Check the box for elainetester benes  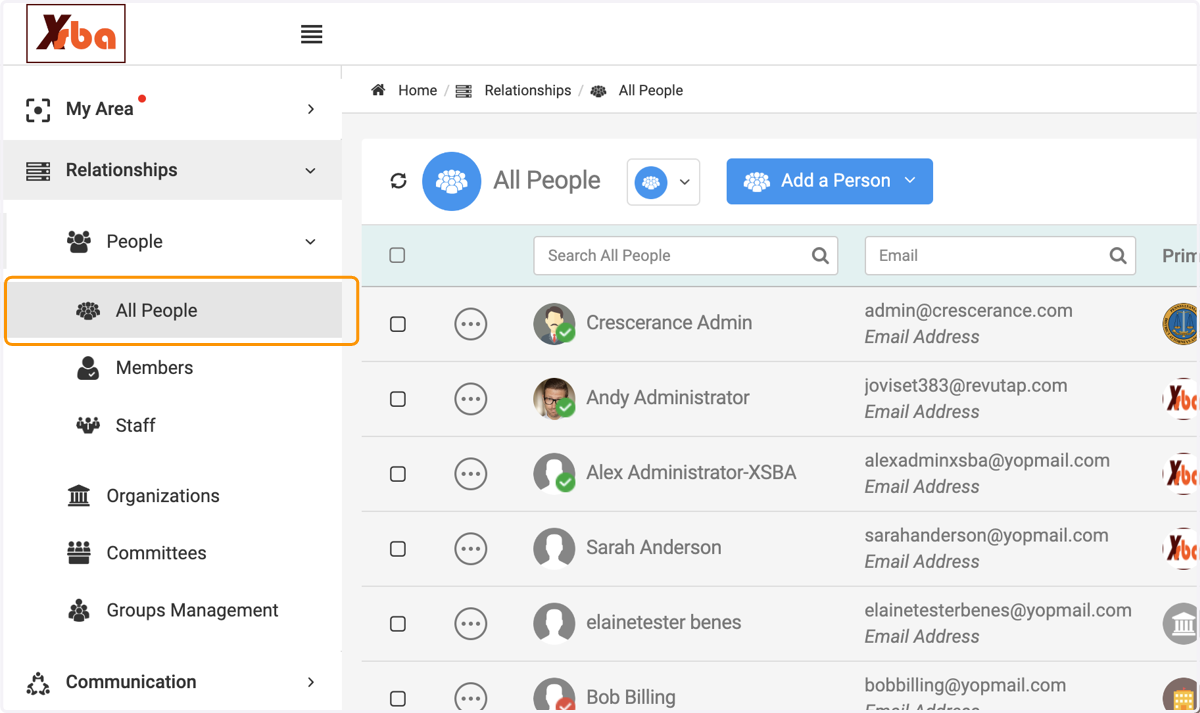pyautogui.click(x=398, y=624)
